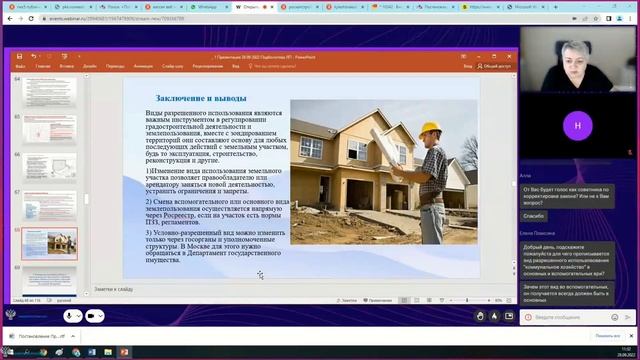The width and height of the screenshot is (640, 360).
Task: Switch to Normal view icon in status bar
Action: tap(404, 300)
